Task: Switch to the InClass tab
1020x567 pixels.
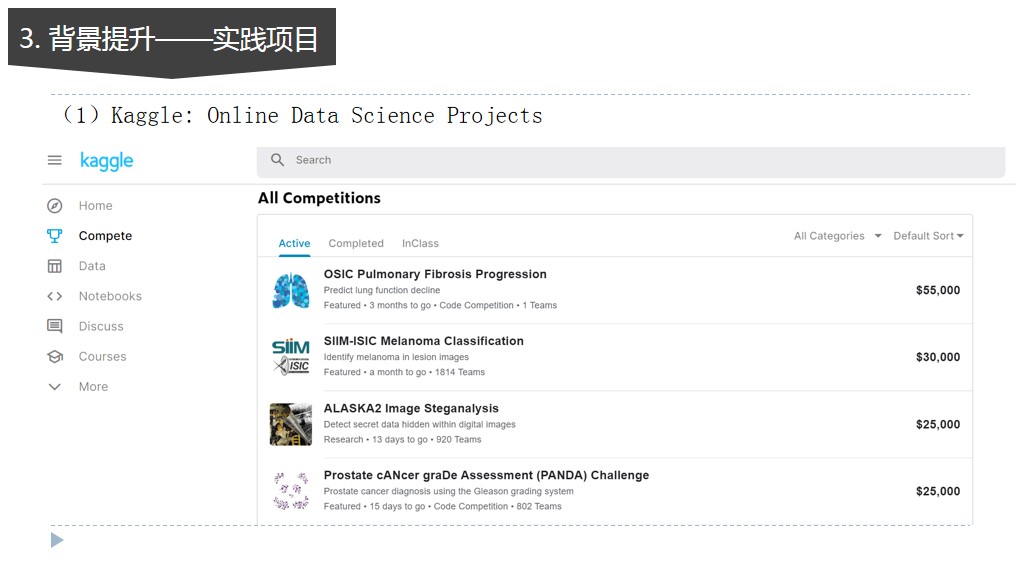Action: [x=420, y=243]
